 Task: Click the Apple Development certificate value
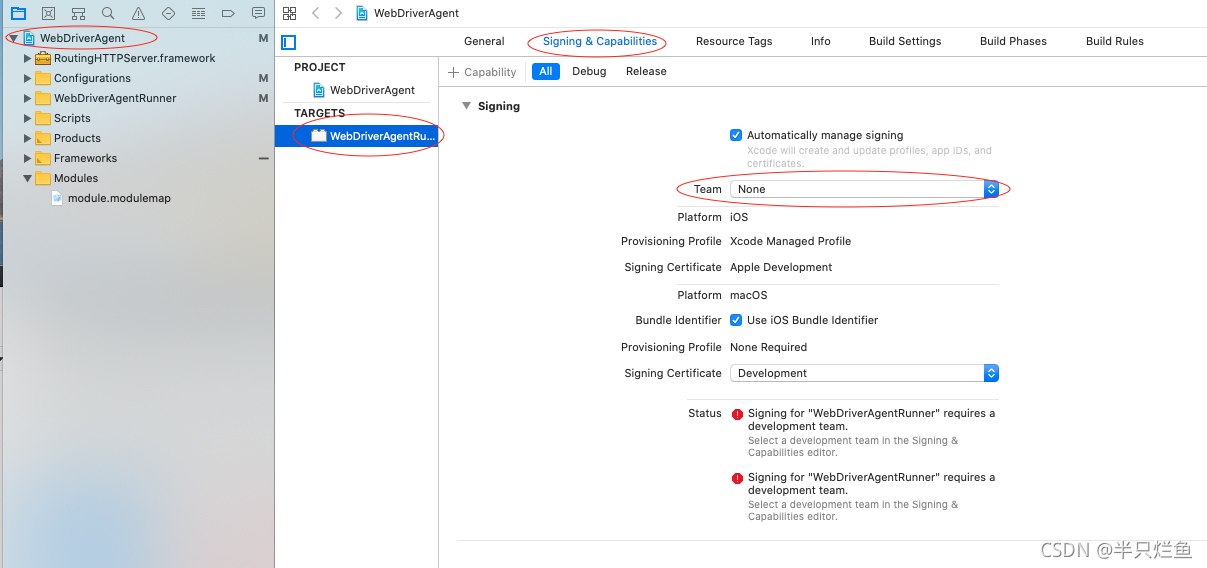781,267
